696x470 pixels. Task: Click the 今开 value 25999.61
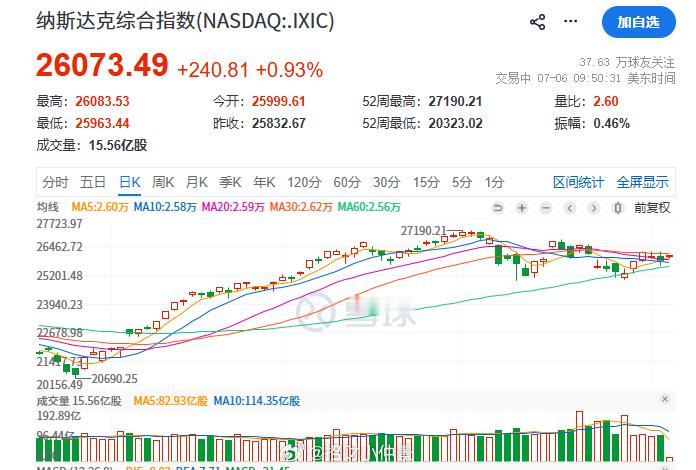[279, 101]
